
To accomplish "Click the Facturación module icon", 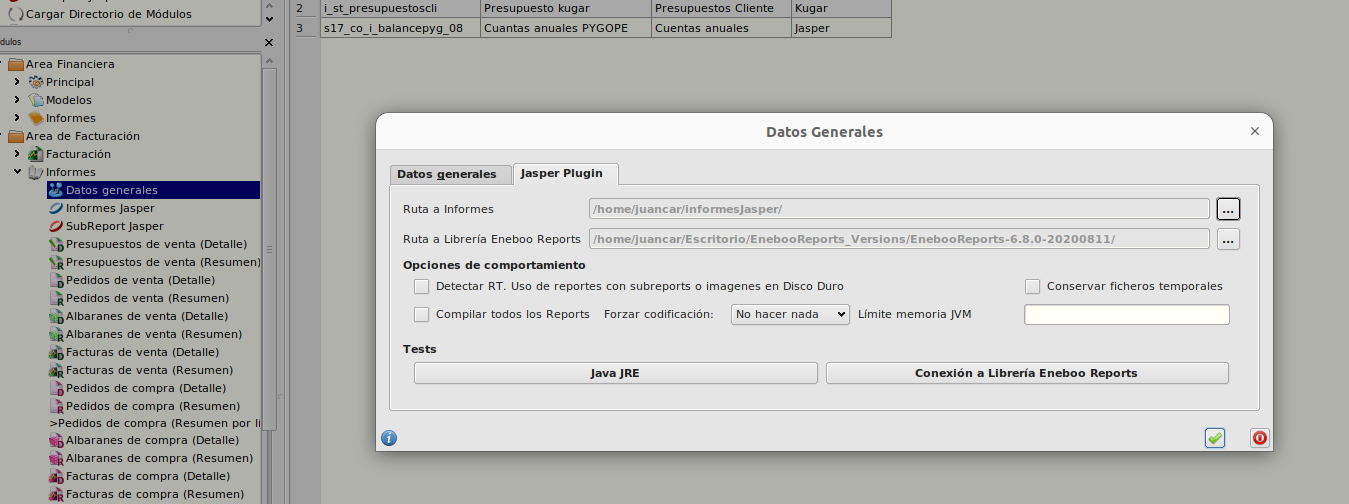I will point(36,154).
